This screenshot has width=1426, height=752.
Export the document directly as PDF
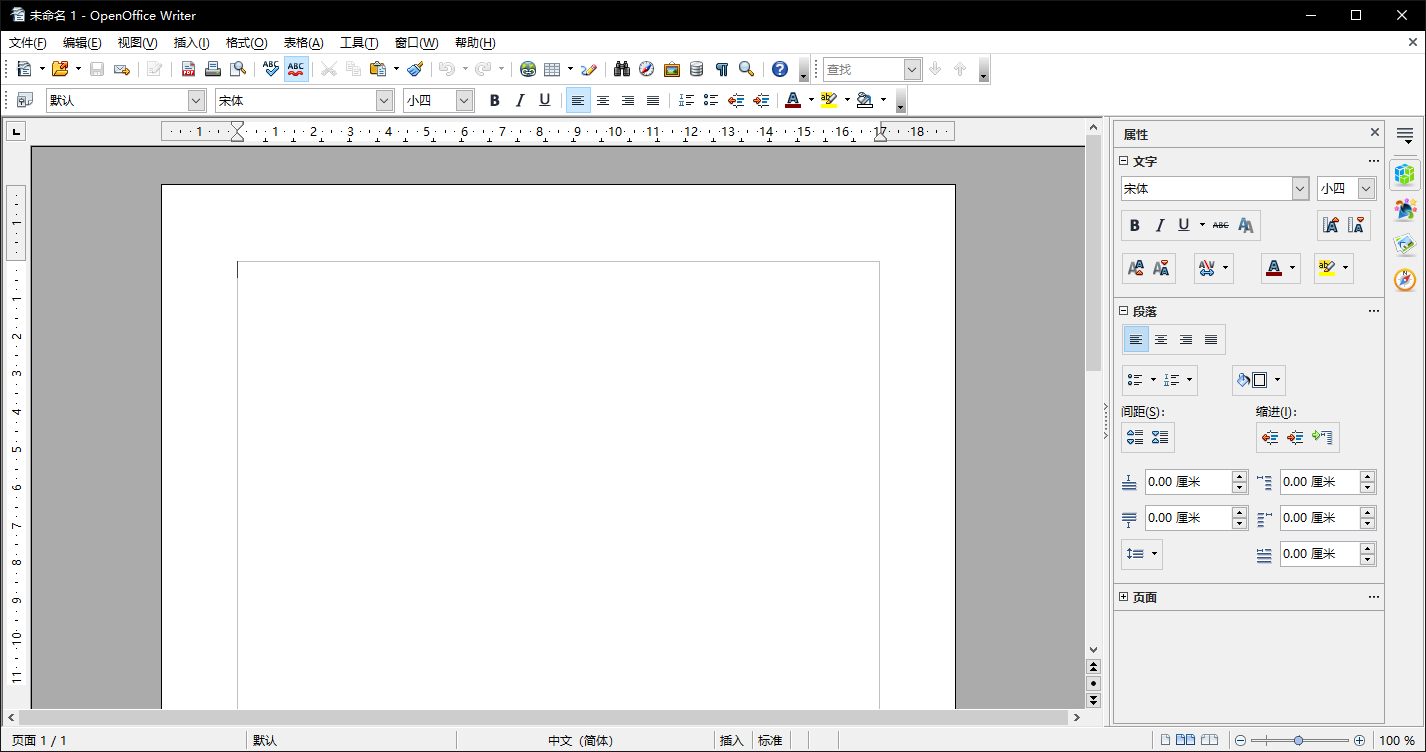click(x=188, y=69)
